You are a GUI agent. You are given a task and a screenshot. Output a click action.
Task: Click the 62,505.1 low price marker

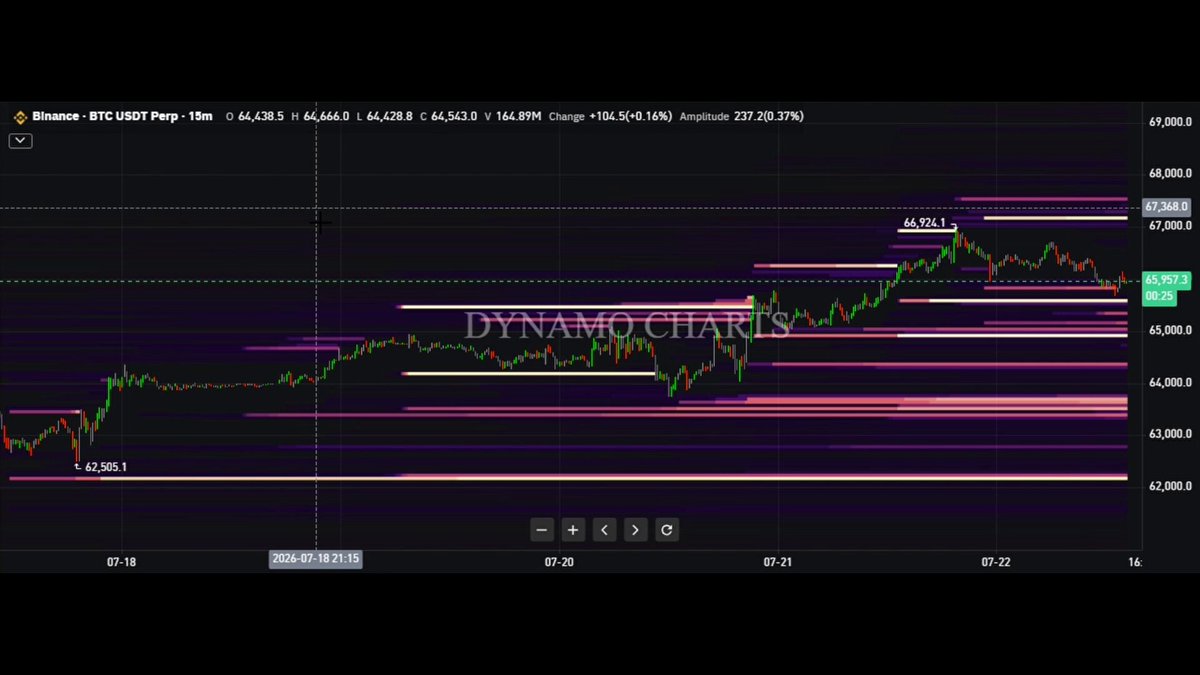(x=106, y=467)
